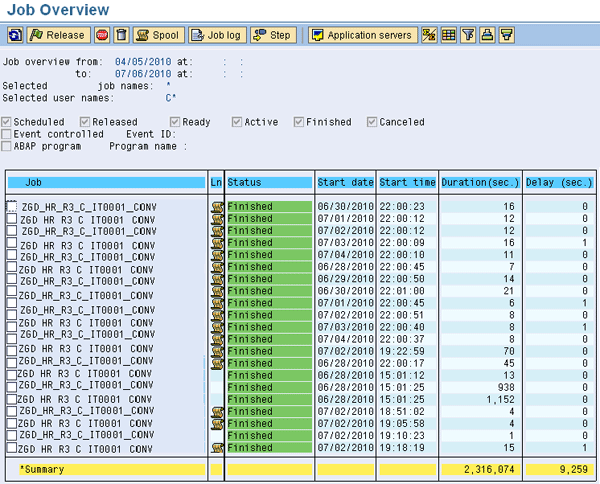
Task: Open the Job log
Action: coord(217,35)
